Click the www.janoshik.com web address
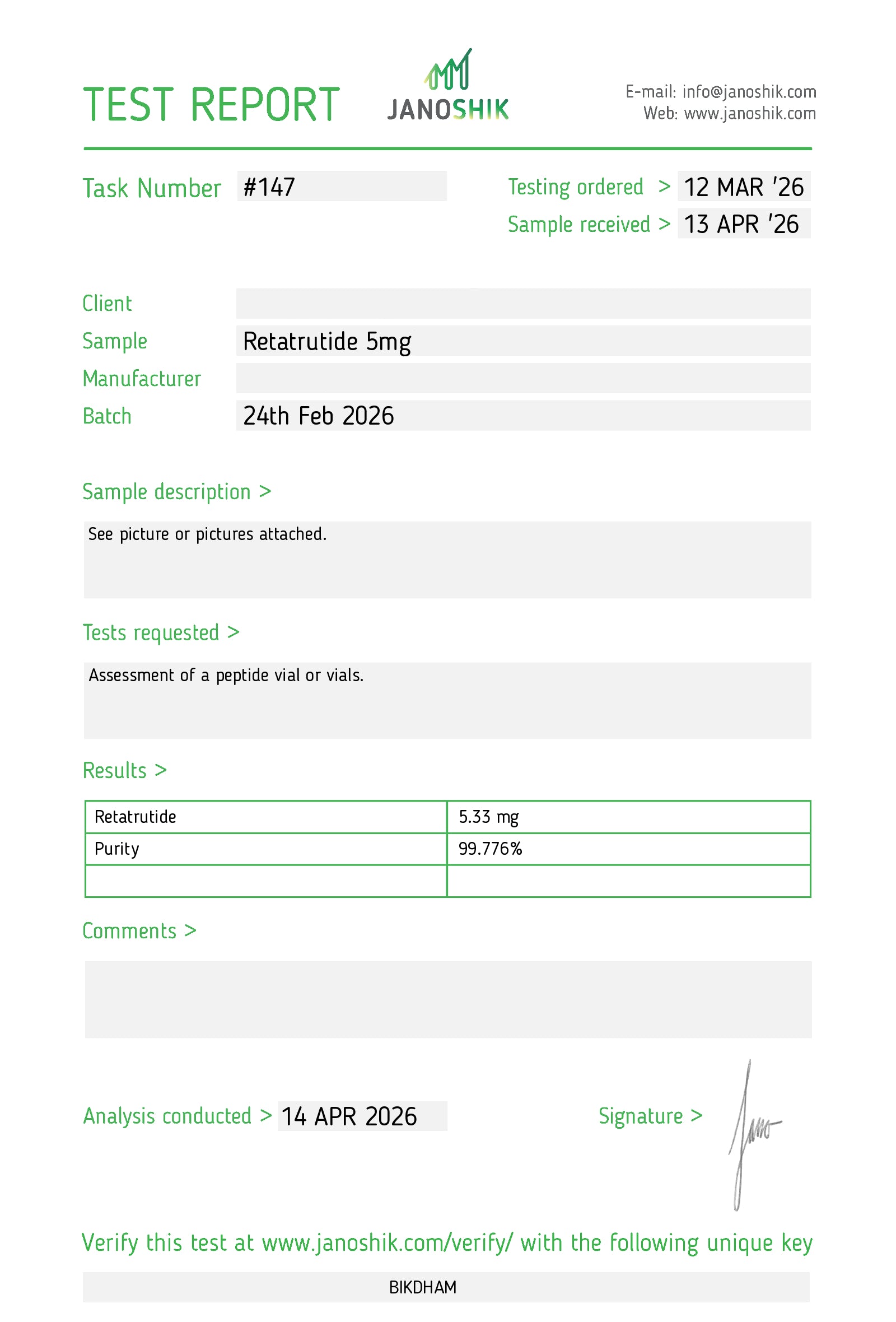896x1322 pixels. tap(750, 113)
